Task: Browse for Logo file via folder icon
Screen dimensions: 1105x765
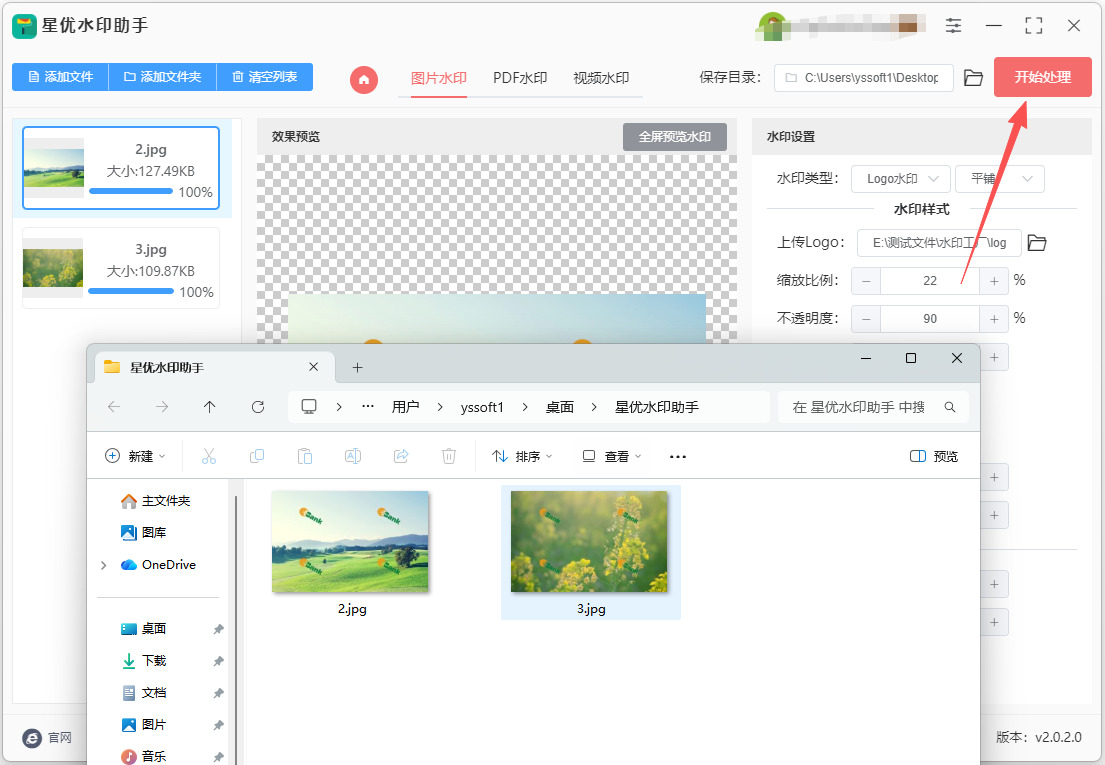Action: coord(1037,243)
